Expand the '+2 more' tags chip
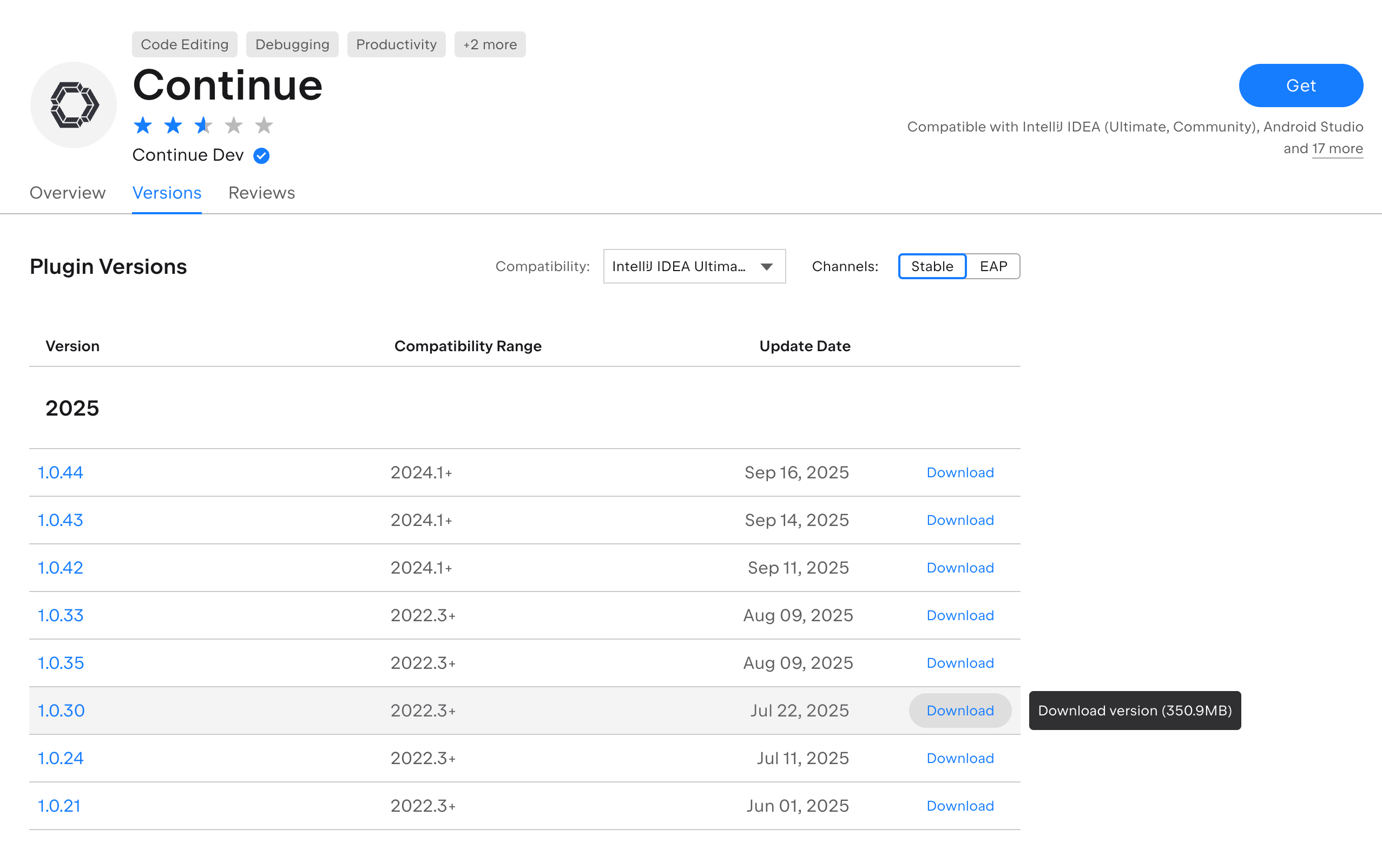 coord(490,44)
